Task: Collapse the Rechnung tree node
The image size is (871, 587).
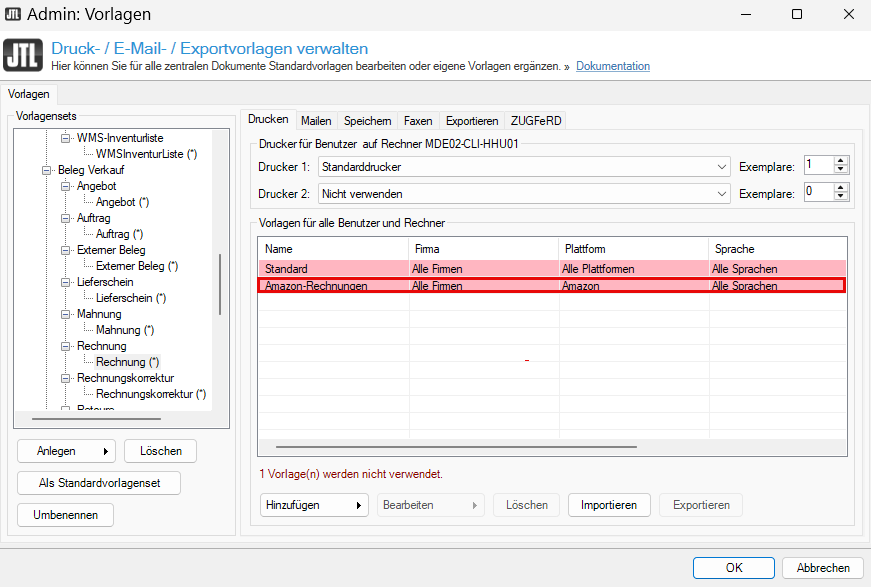Action: (x=66, y=346)
